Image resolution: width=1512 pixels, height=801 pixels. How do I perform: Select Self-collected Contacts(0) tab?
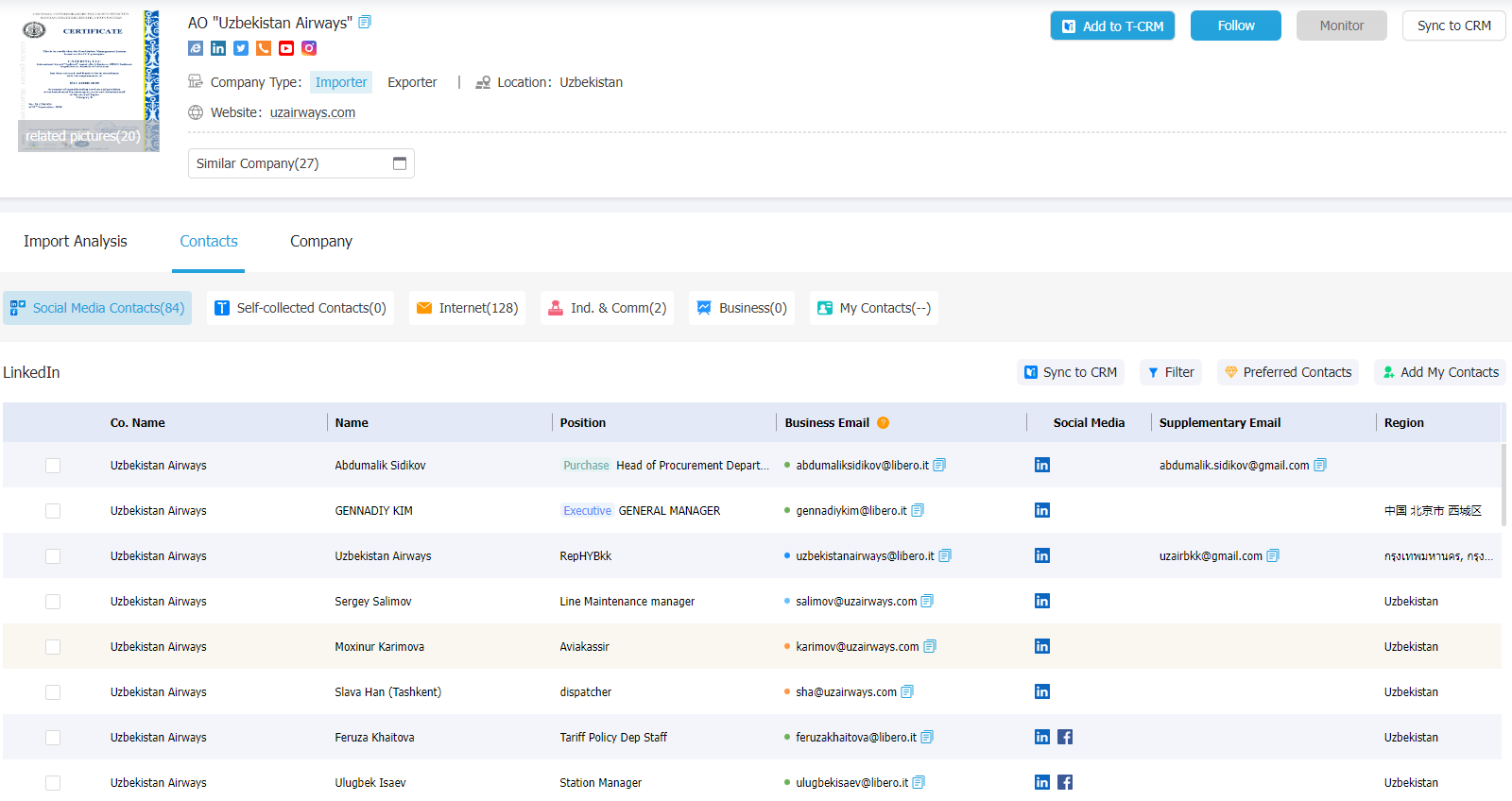301,308
